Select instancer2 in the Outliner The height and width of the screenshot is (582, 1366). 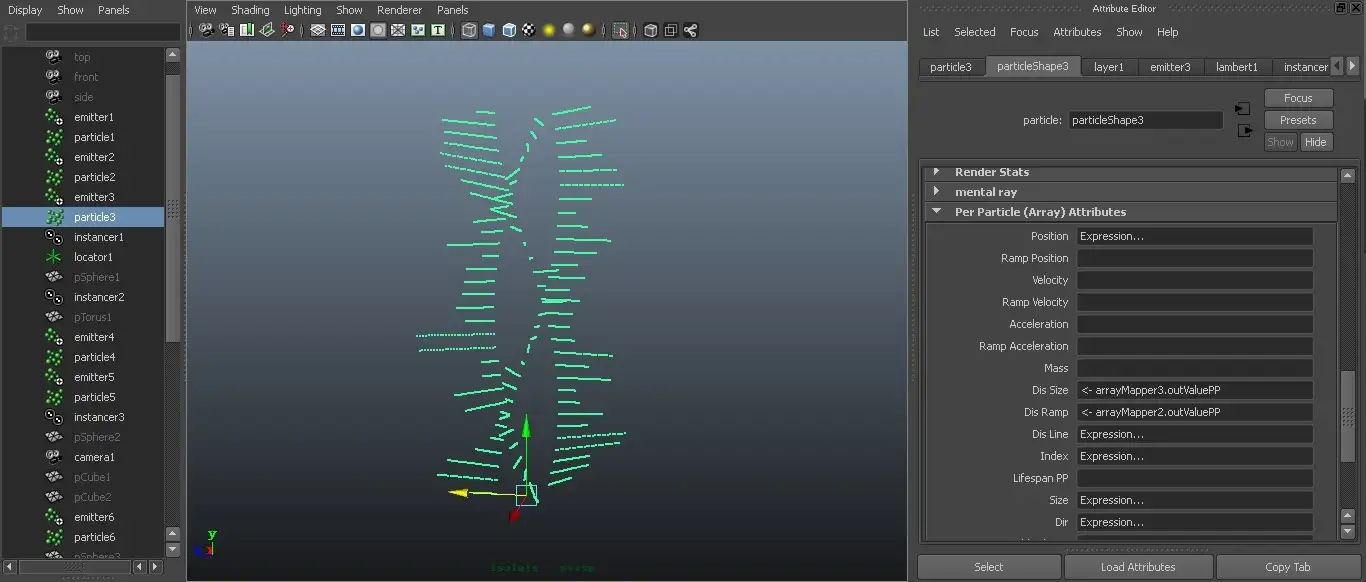99,297
